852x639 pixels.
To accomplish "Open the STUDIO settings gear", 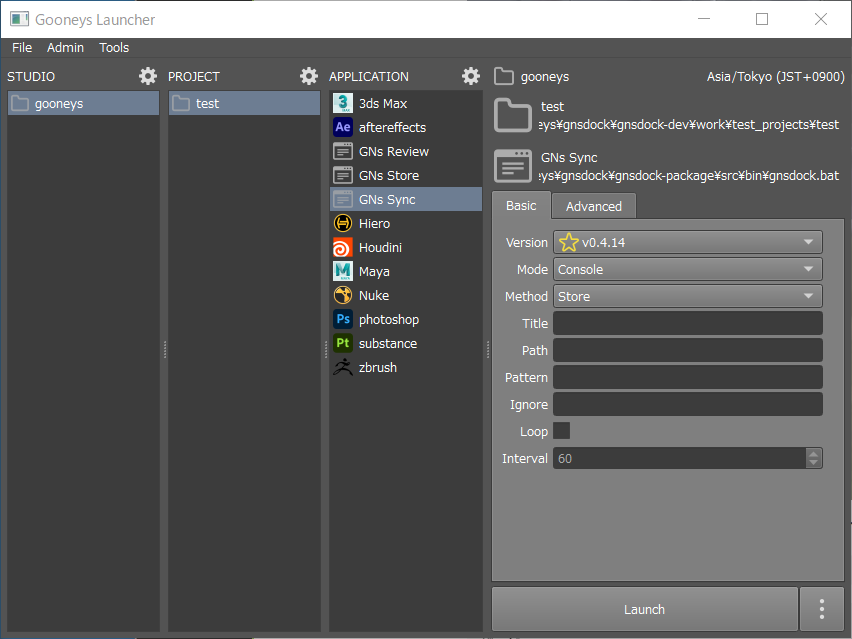I will pyautogui.click(x=148, y=76).
